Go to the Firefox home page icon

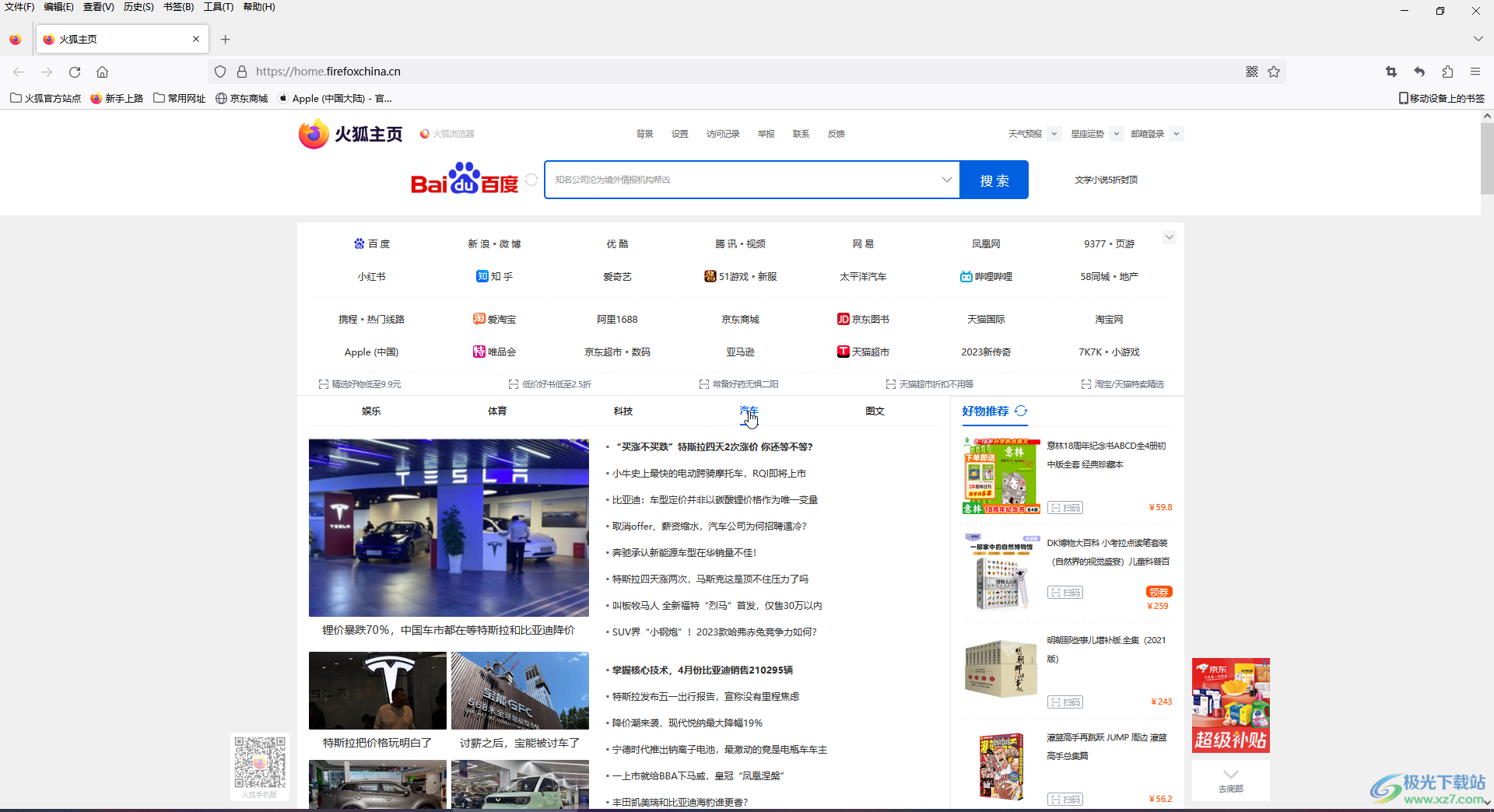(102, 72)
